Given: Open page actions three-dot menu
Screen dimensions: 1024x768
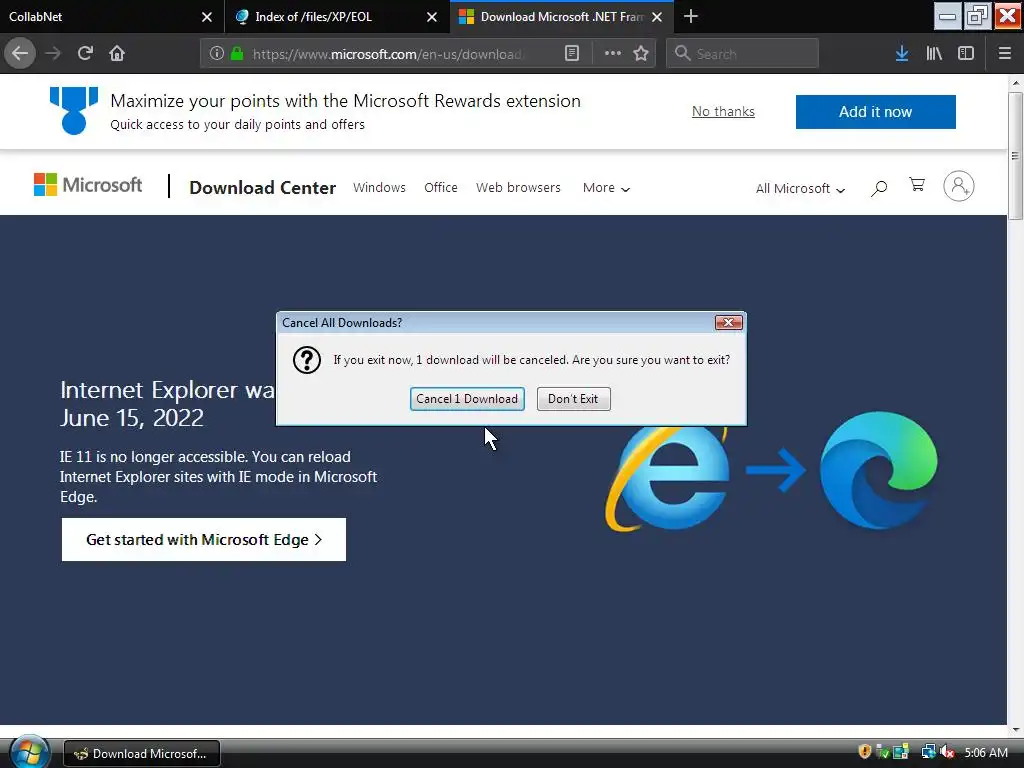Looking at the screenshot, I should click(613, 54).
